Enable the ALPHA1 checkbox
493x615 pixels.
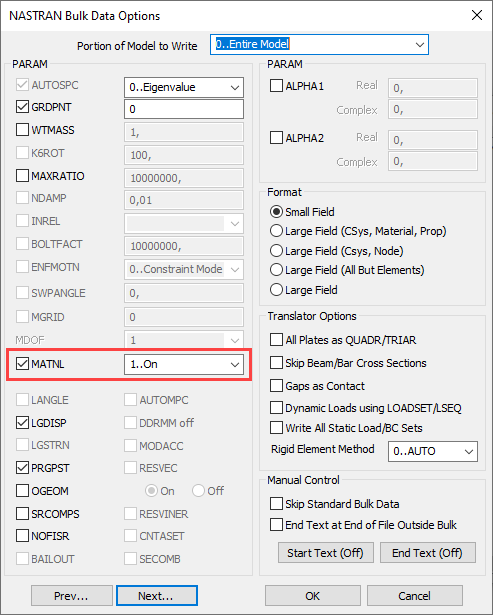coord(276,86)
